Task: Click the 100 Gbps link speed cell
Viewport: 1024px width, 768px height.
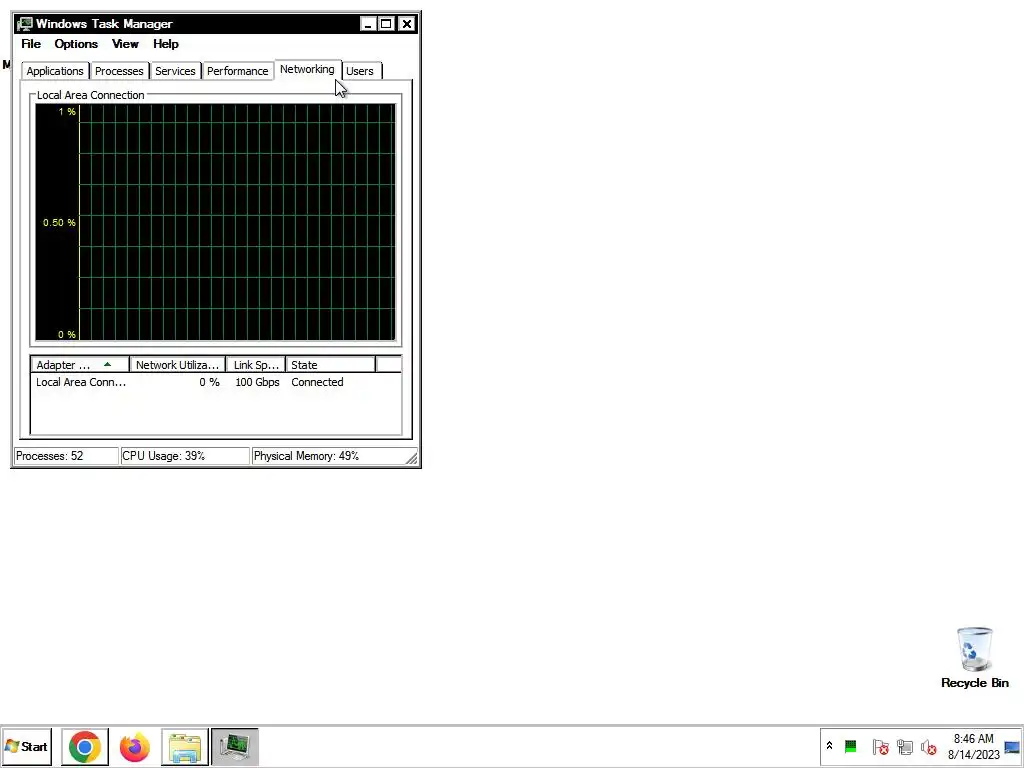Action: pyautogui.click(x=257, y=382)
